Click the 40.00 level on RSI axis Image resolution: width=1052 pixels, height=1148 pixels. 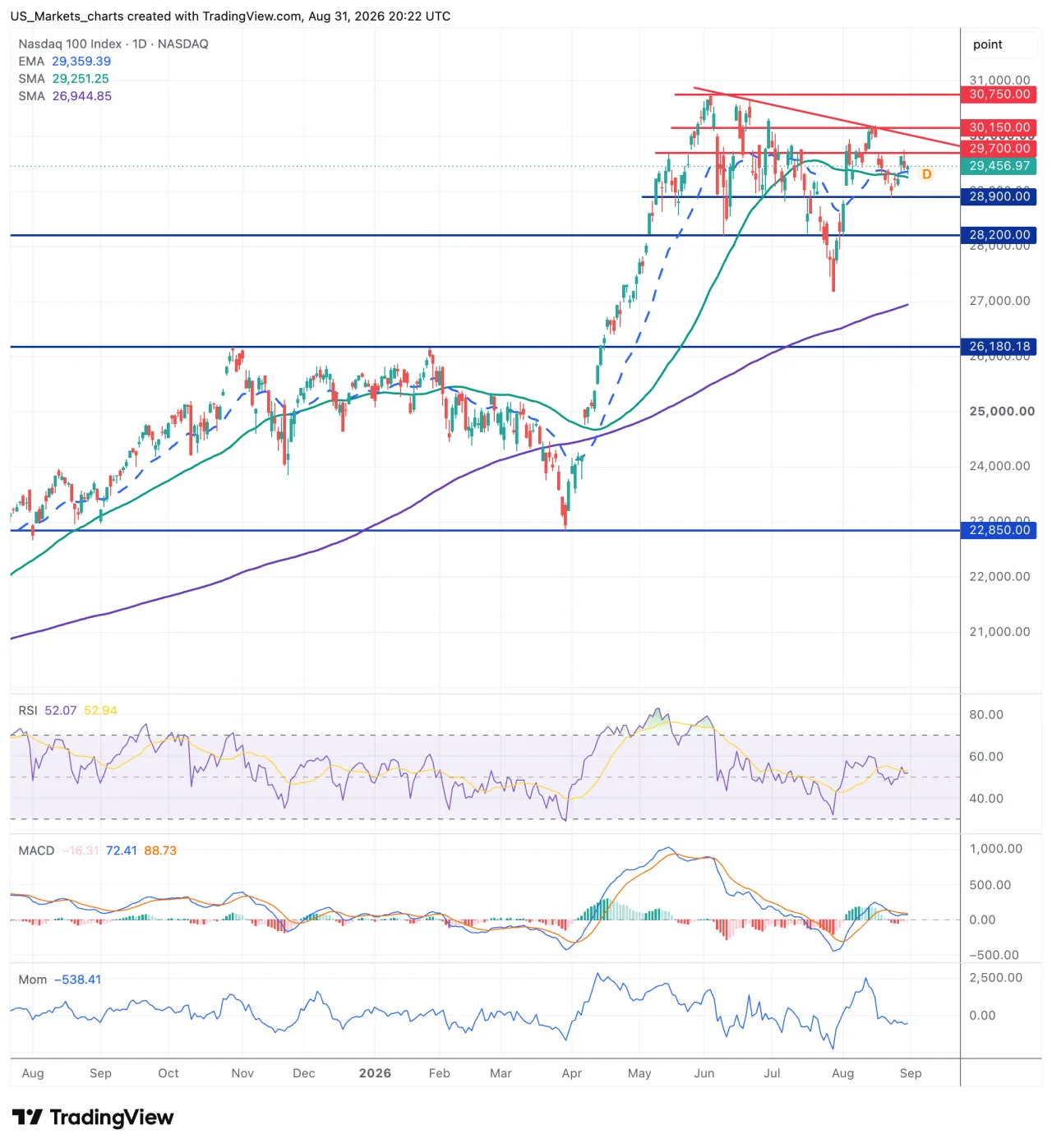coord(986,798)
